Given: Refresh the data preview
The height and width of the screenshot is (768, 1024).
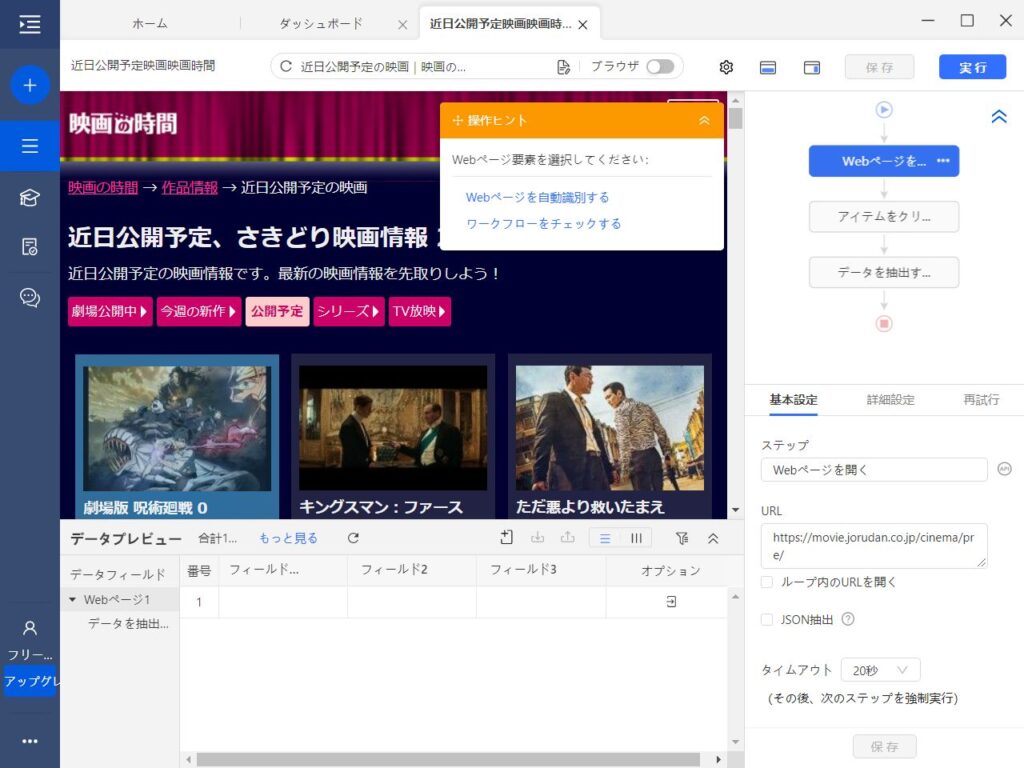Looking at the screenshot, I should (353, 538).
